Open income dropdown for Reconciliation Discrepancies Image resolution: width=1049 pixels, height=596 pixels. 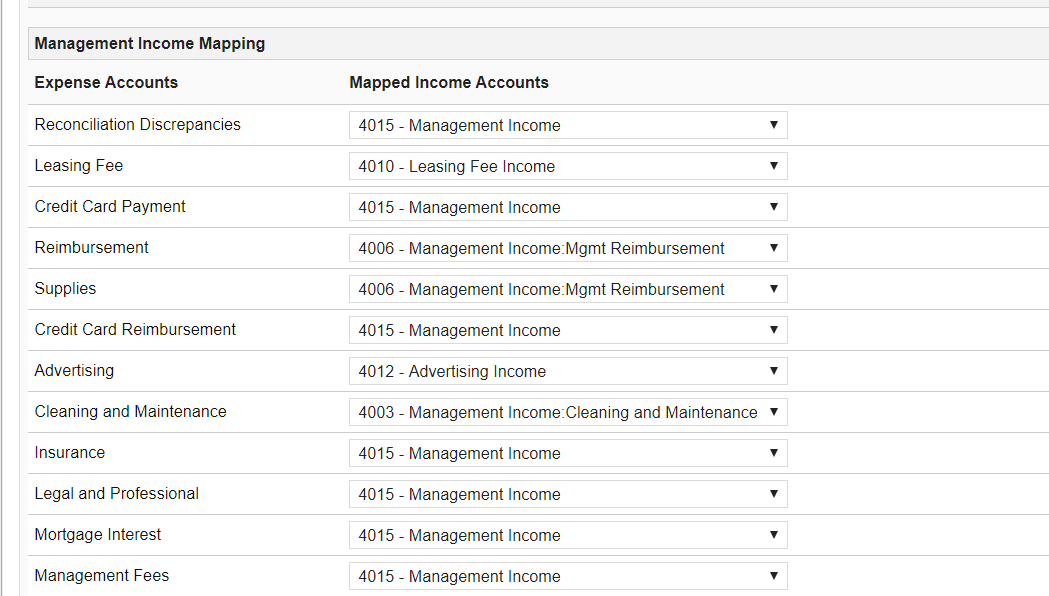(568, 125)
